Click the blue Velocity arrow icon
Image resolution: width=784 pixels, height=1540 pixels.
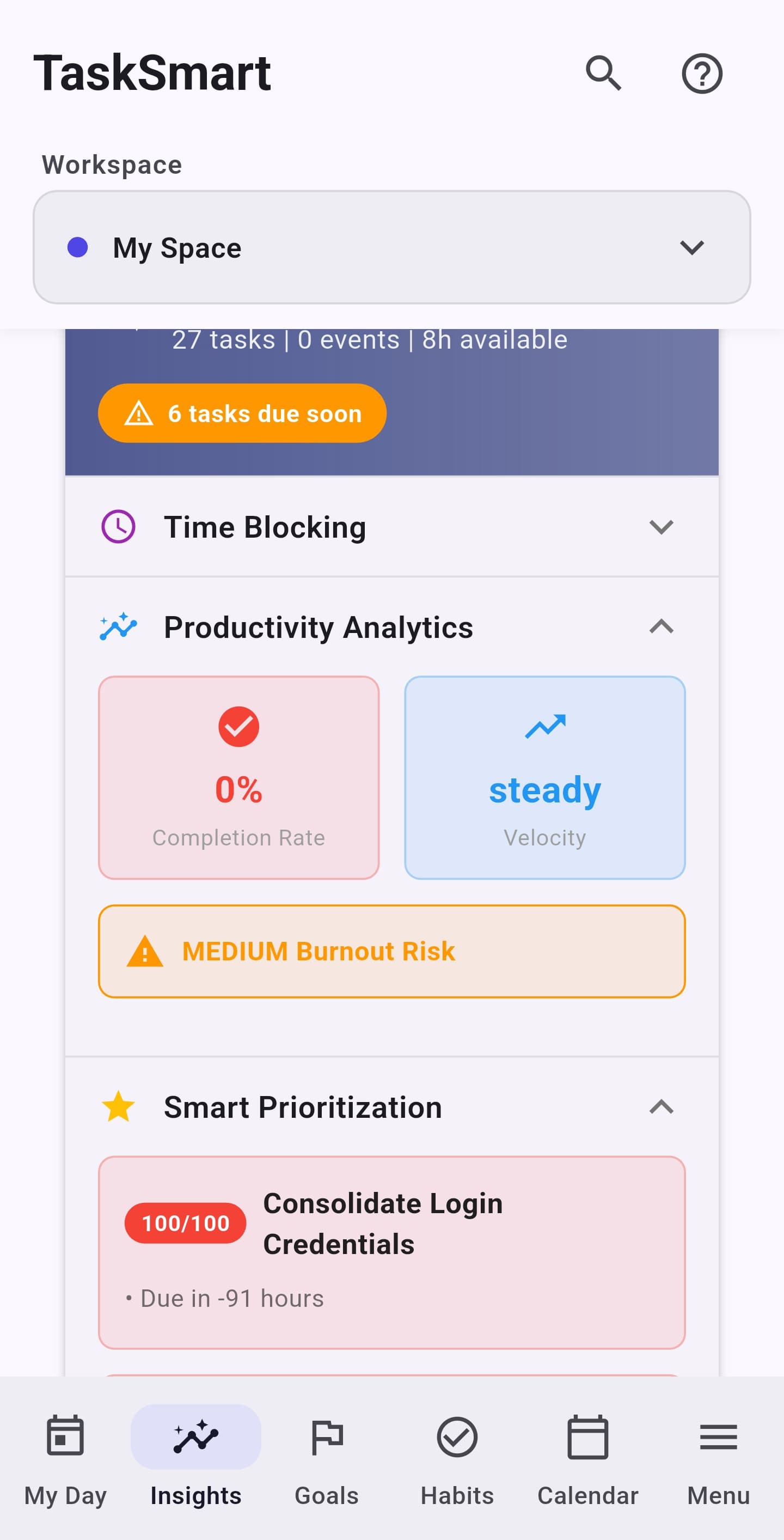coord(544,726)
